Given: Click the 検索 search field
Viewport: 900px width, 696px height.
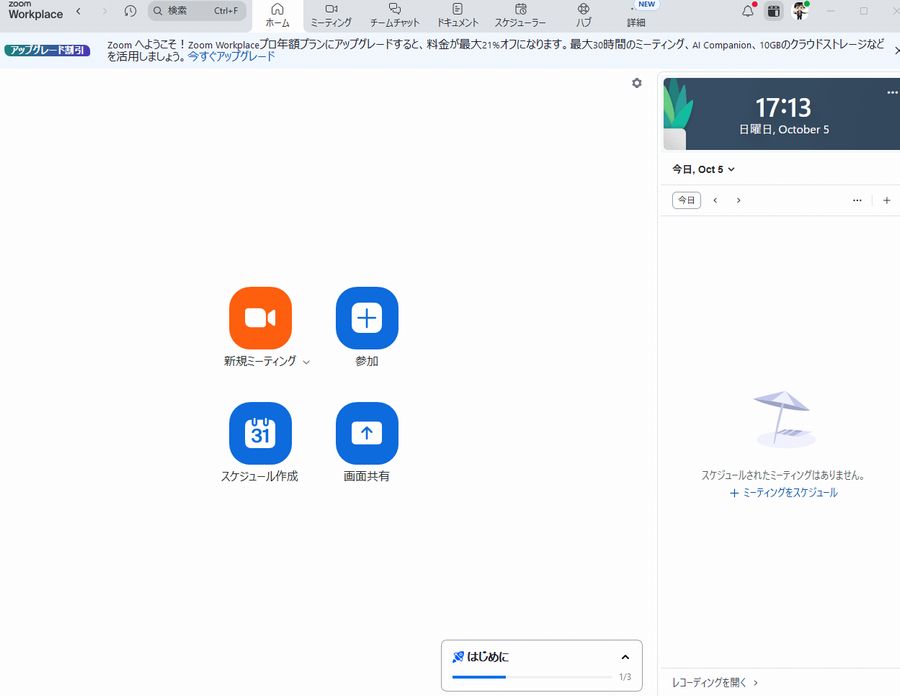Looking at the screenshot, I should pyautogui.click(x=197, y=11).
